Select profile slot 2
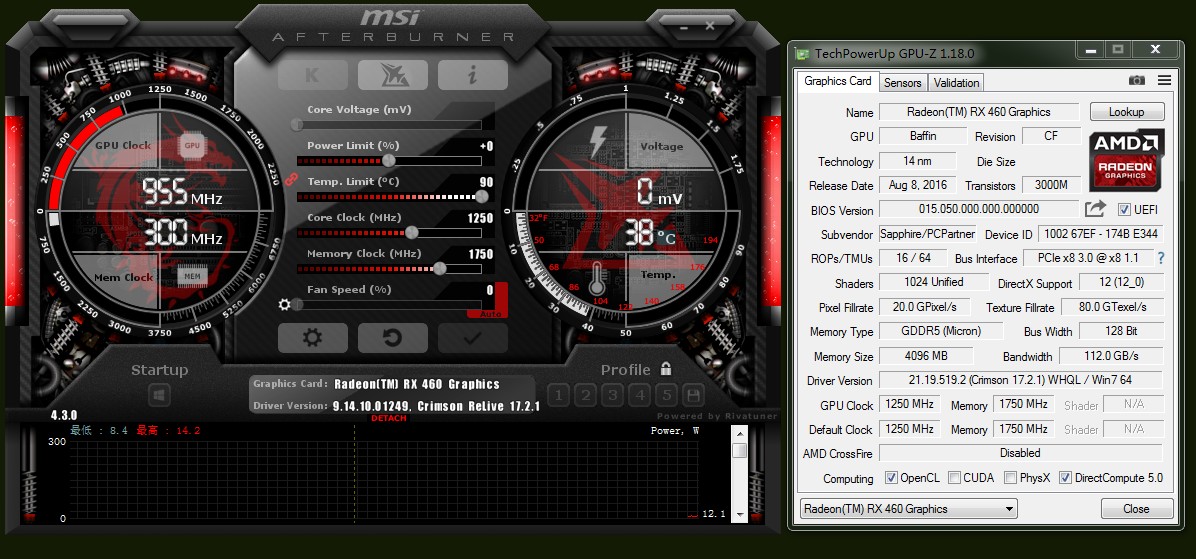 tap(586, 395)
